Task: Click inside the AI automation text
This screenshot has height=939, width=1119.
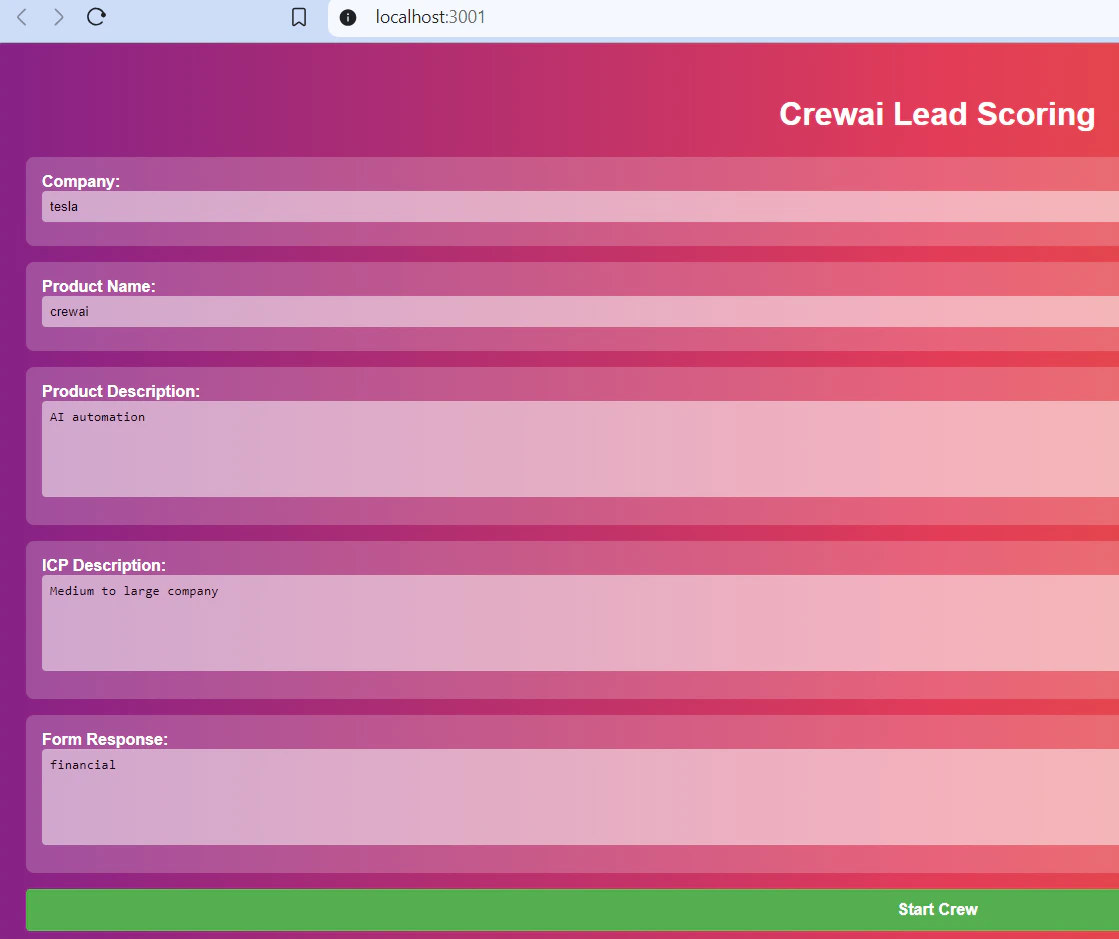Action: pyautogui.click(x=97, y=417)
